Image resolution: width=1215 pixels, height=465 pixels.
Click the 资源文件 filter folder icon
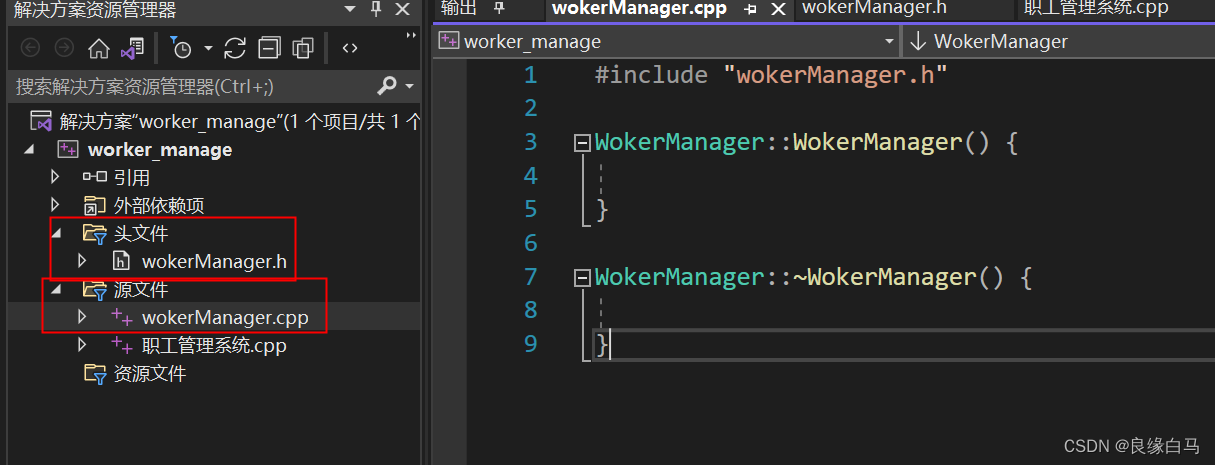pyautogui.click(x=95, y=374)
